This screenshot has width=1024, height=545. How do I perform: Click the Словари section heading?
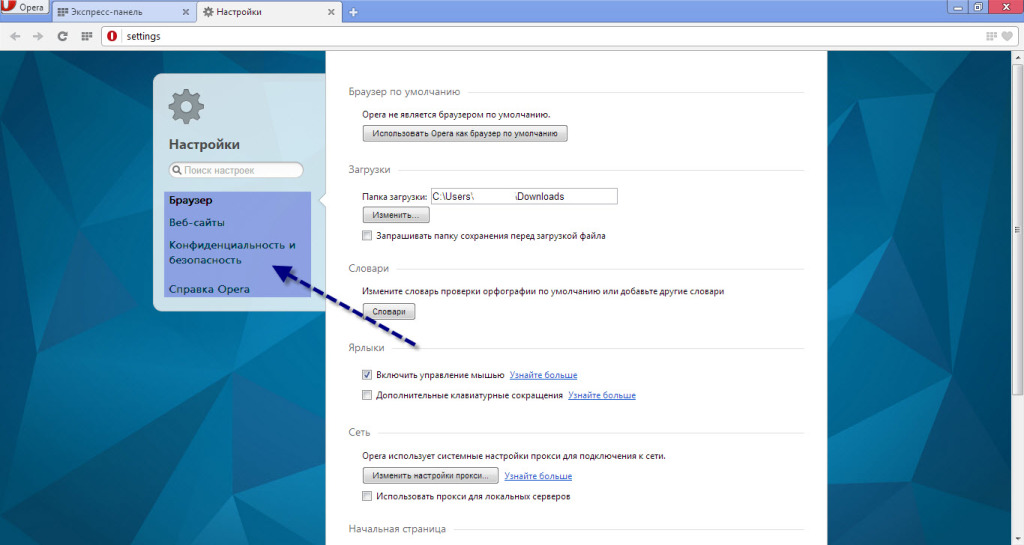pos(368,268)
